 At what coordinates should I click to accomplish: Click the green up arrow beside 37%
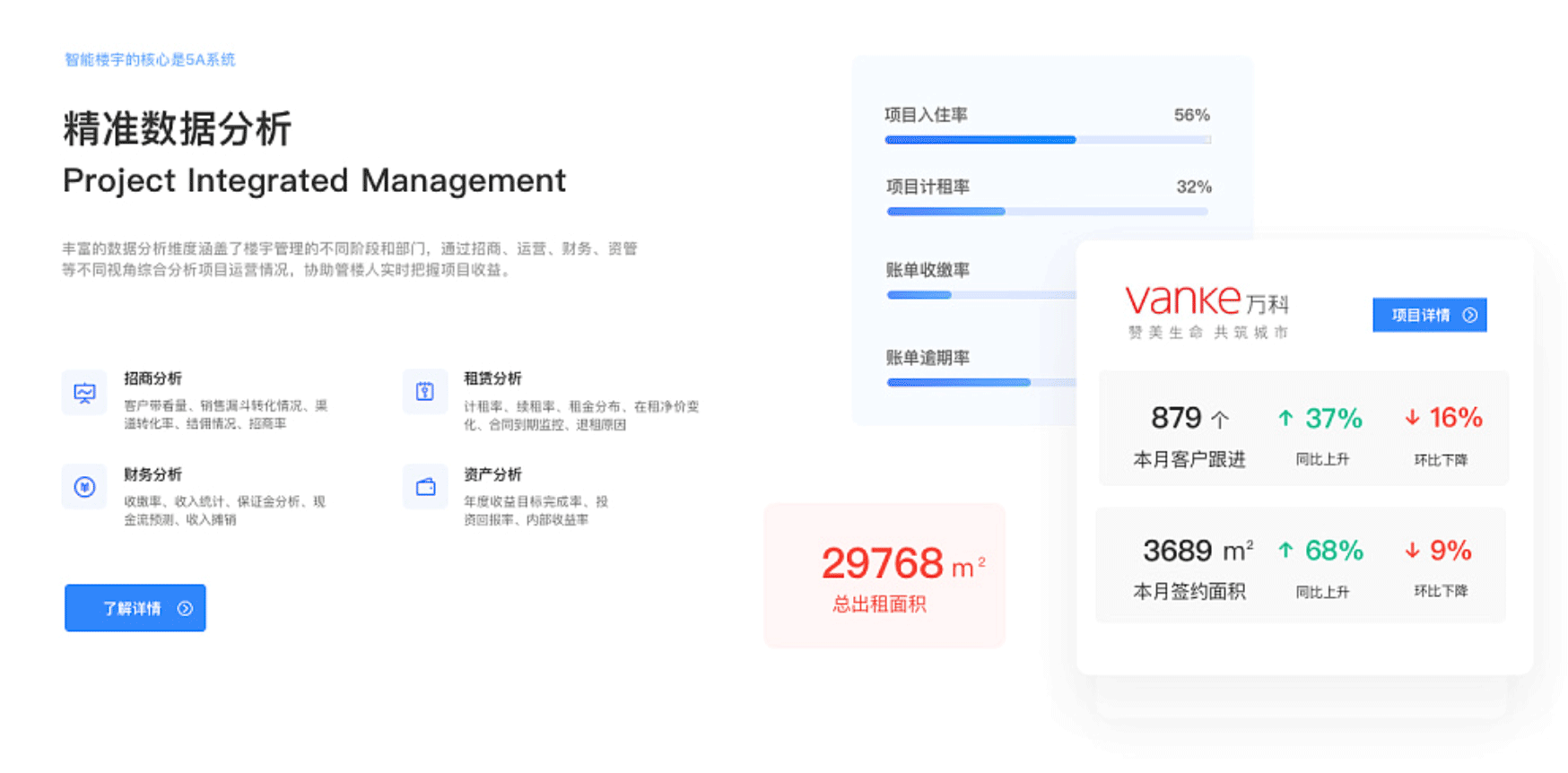[x=1285, y=418]
